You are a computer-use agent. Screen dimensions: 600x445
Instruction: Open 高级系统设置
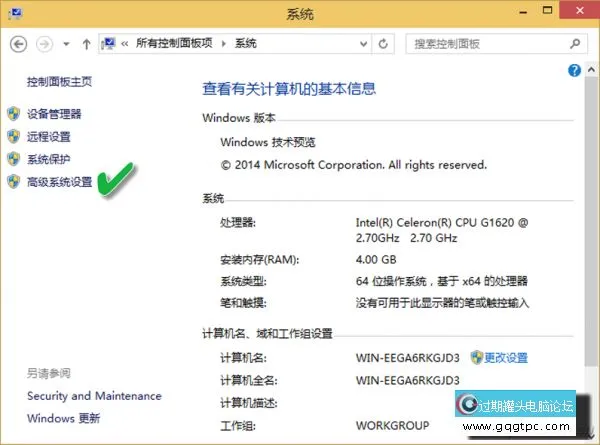pyautogui.click(x=59, y=183)
